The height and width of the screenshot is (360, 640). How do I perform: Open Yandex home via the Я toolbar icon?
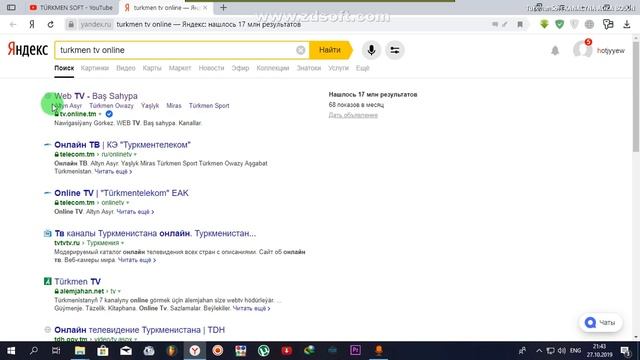[32, 24]
